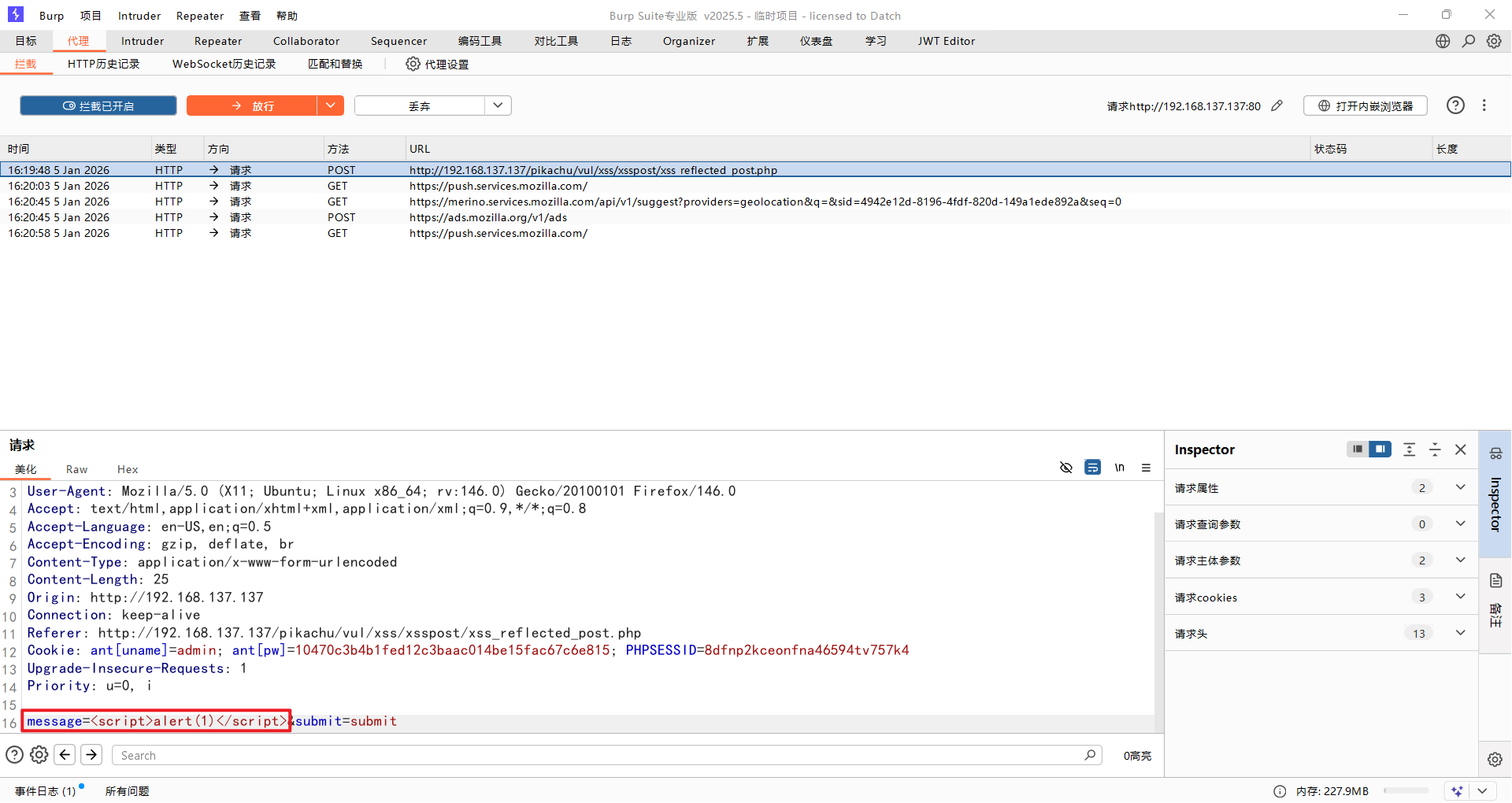Click the memory info icon in status bar

point(1280,791)
